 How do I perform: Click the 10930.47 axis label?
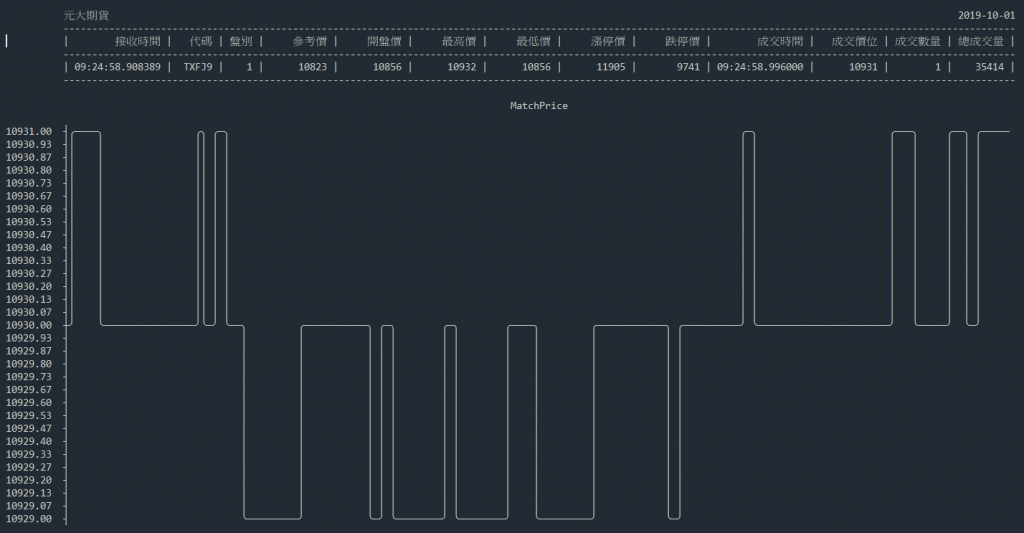click(29, 234)
